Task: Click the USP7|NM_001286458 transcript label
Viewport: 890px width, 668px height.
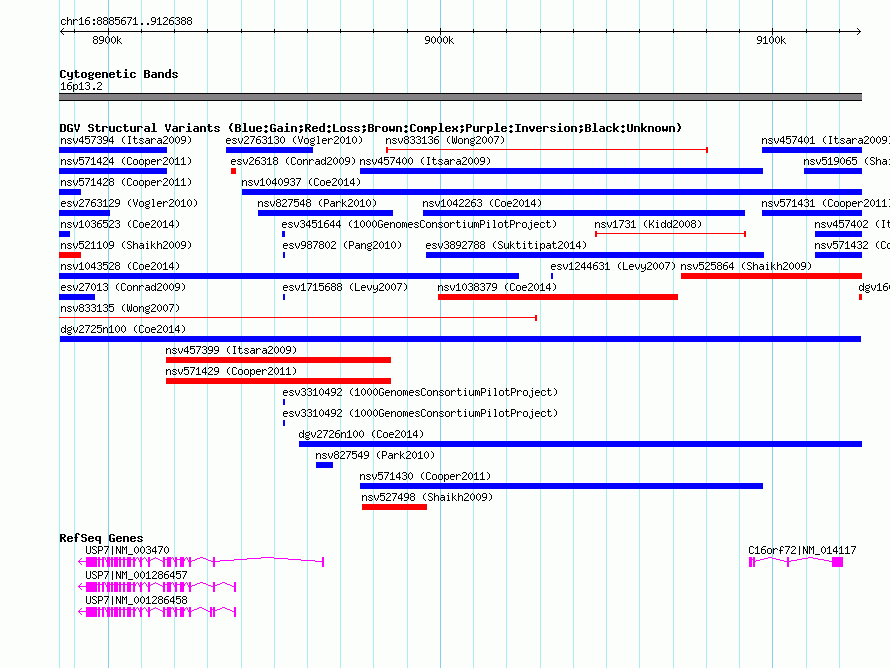Action: click(136, 600)
